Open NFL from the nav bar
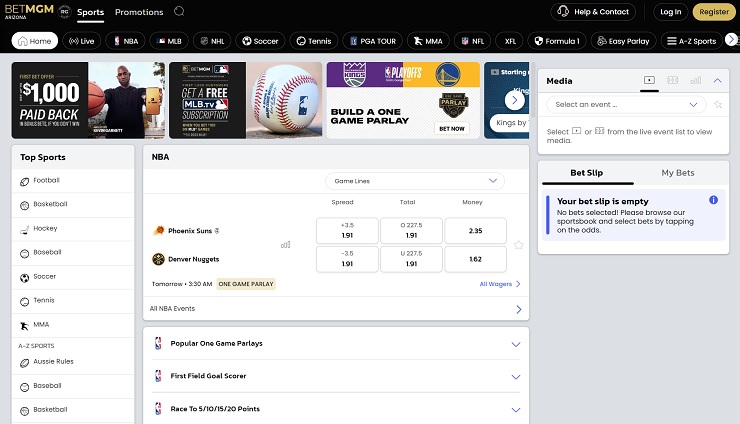Image resolution: width=740 pixels, height=424 pixels. pyautogui.click(x=472, y=41)
